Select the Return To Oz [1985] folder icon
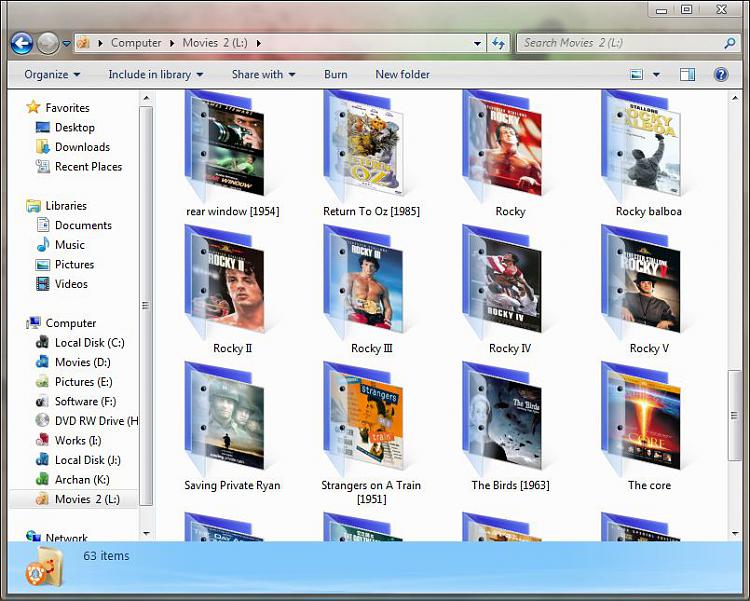Screen dimensions: 750x601 [363, 146]
